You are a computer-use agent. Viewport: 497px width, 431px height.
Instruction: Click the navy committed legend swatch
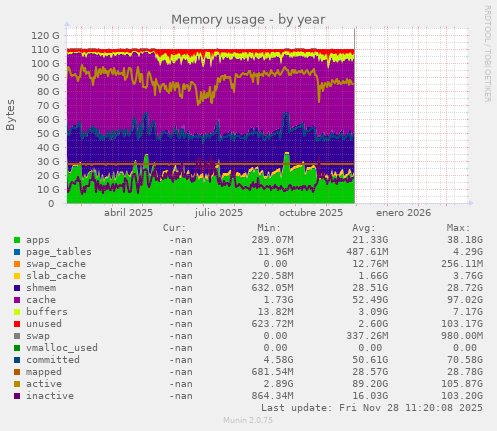(x=17, y=360)
